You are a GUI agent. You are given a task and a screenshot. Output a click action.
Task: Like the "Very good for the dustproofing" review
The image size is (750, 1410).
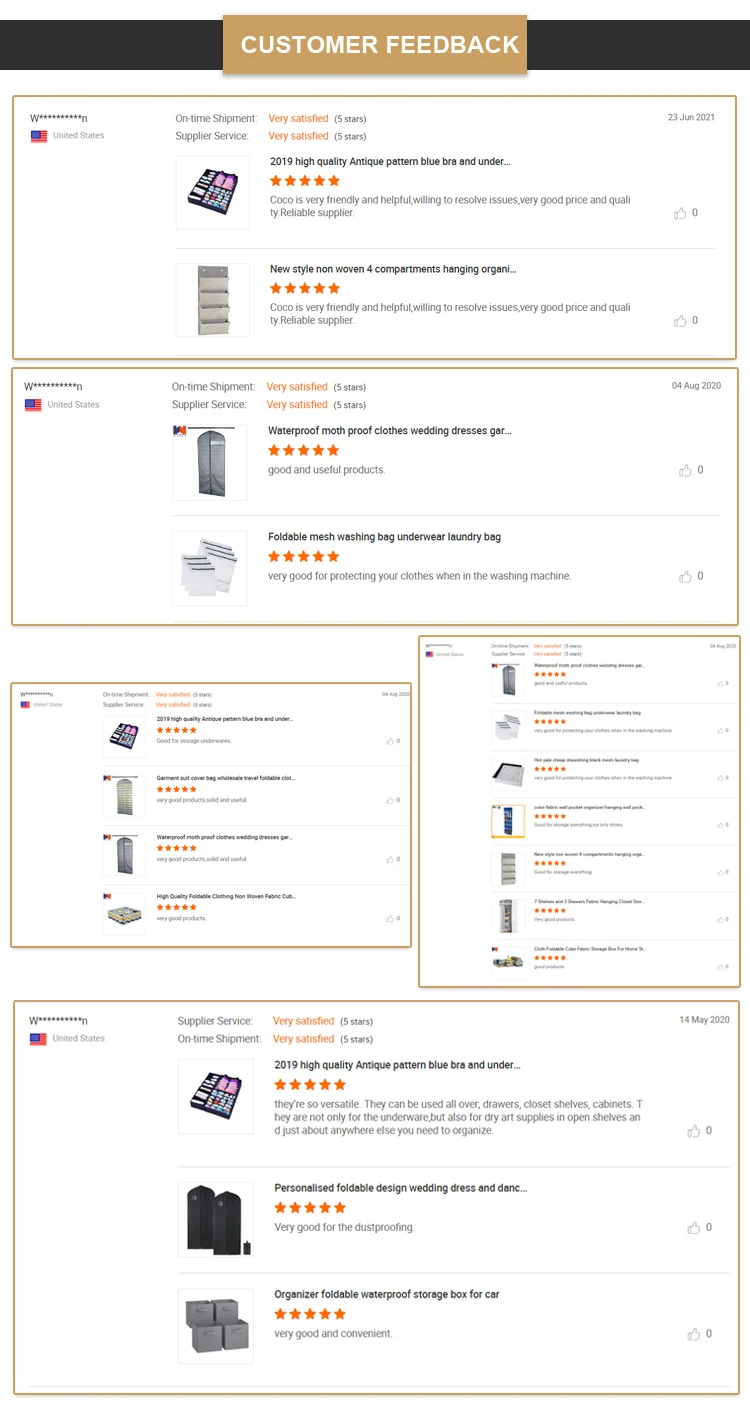(693, 1228)
